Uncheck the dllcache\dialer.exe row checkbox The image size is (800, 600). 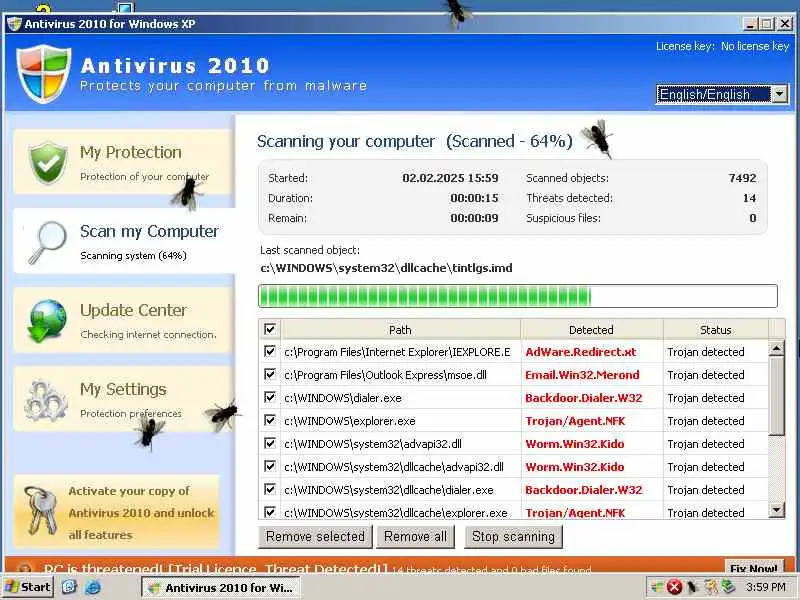pyautogui.click(x=270, y=489)
